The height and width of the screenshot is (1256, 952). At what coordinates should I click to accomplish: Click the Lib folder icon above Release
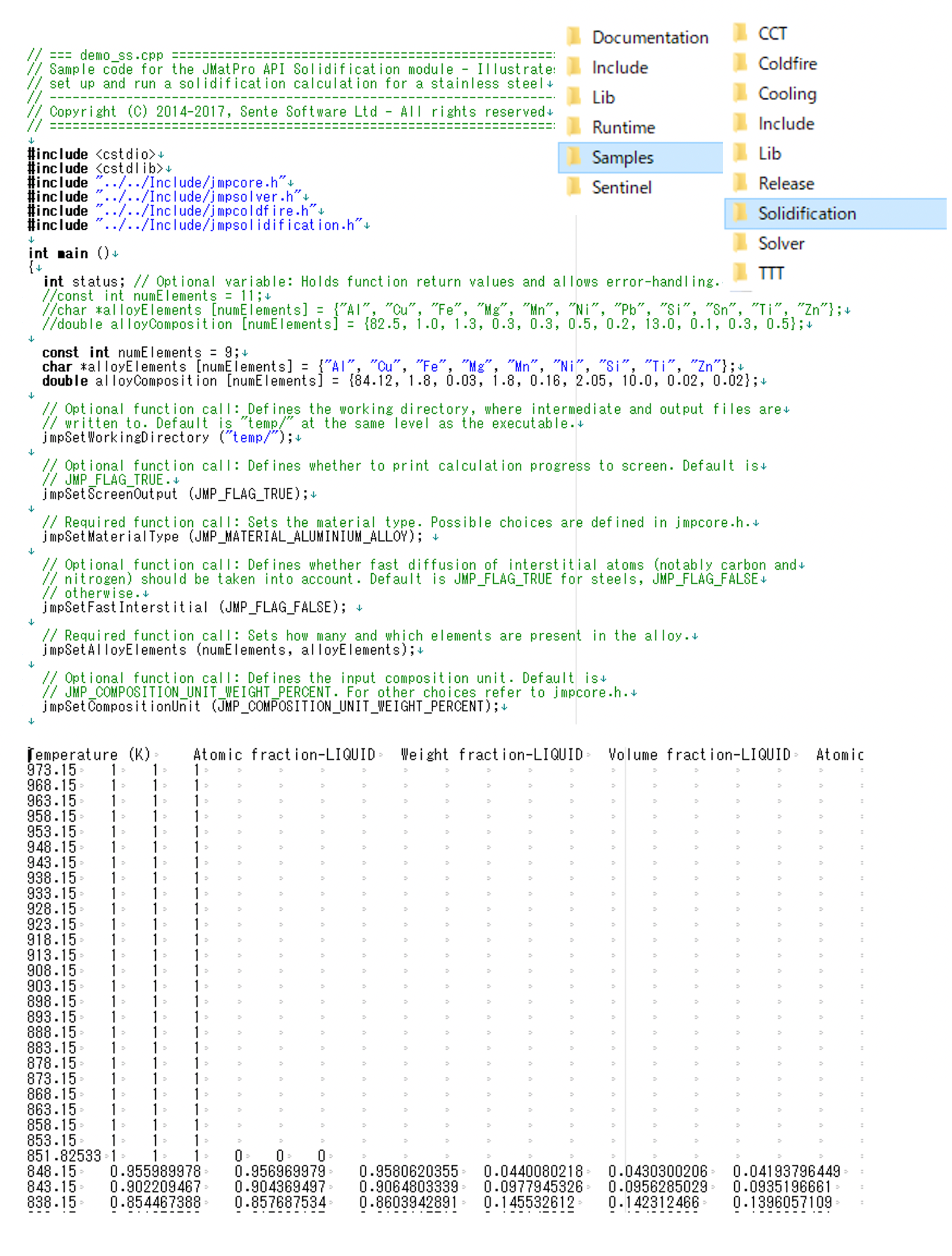coord(740,153)
